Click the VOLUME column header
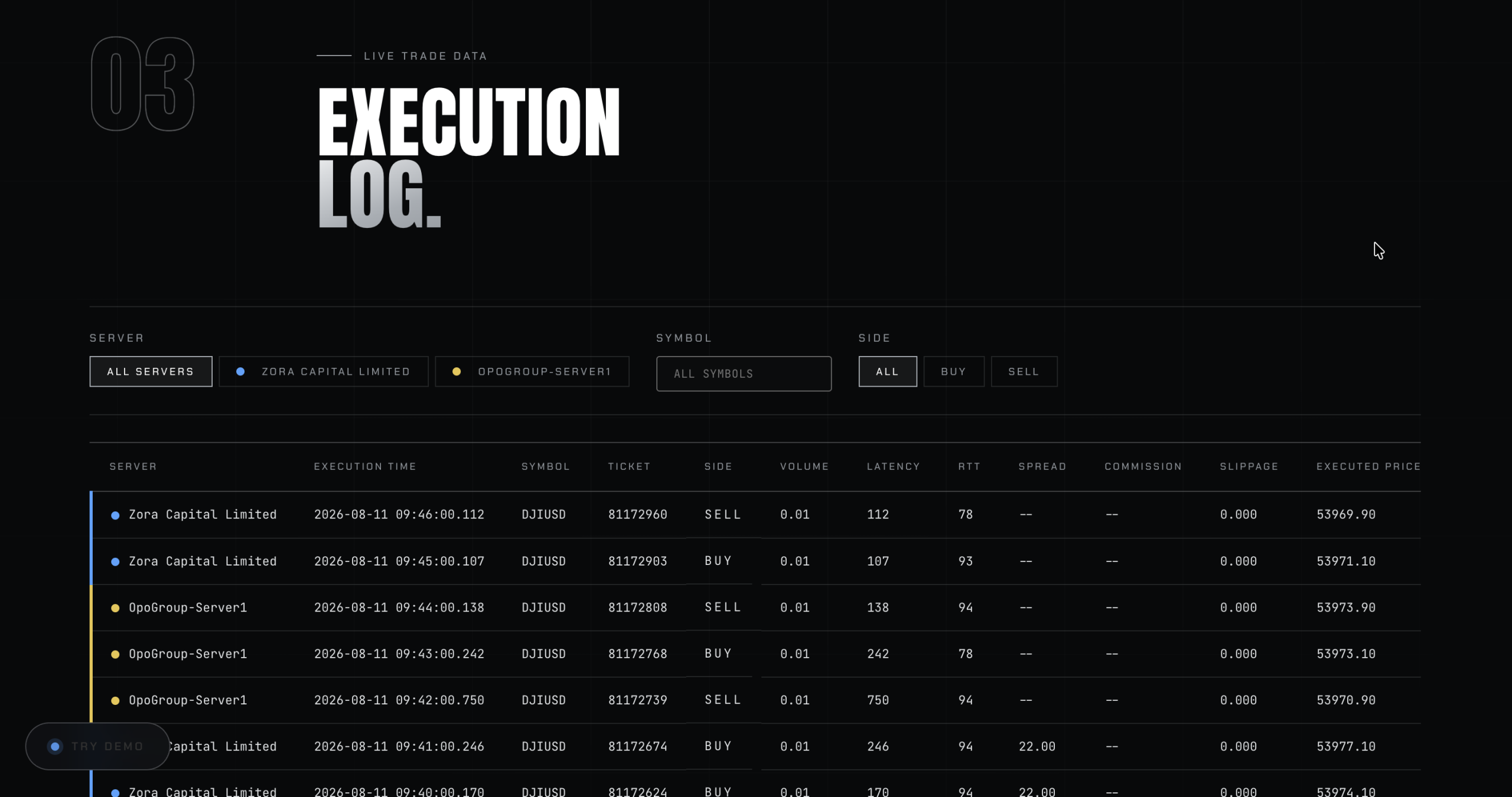The image size is (1512, 797). [804, 466]
